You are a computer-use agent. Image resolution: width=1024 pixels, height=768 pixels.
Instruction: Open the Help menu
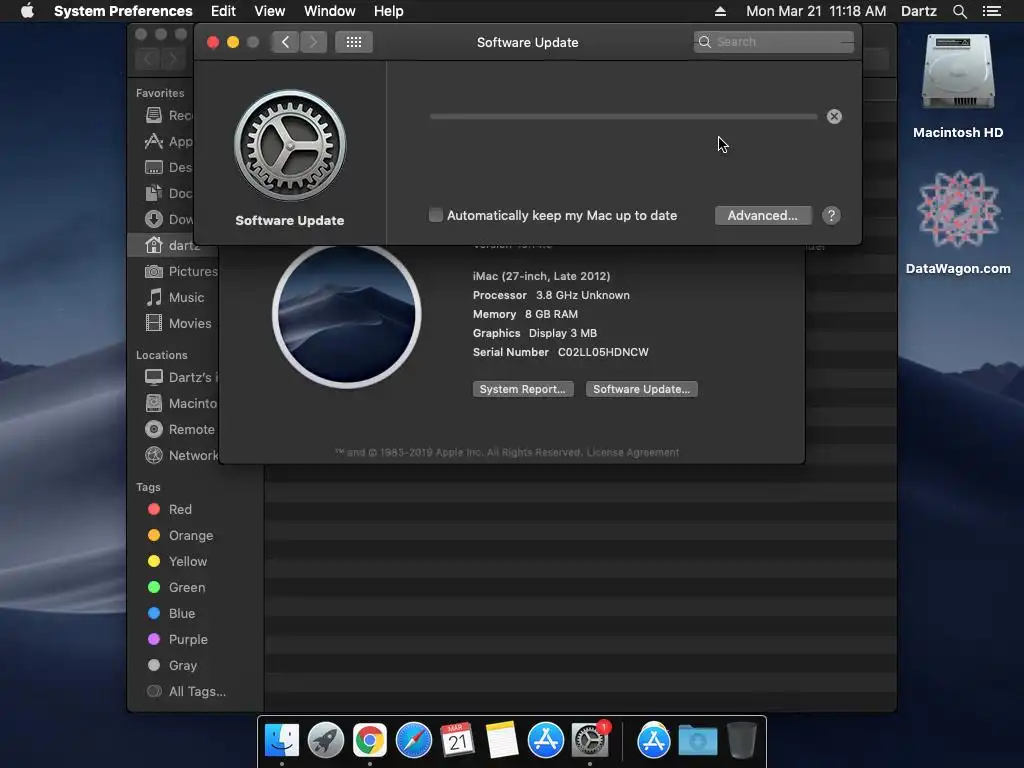pos(389,11)
